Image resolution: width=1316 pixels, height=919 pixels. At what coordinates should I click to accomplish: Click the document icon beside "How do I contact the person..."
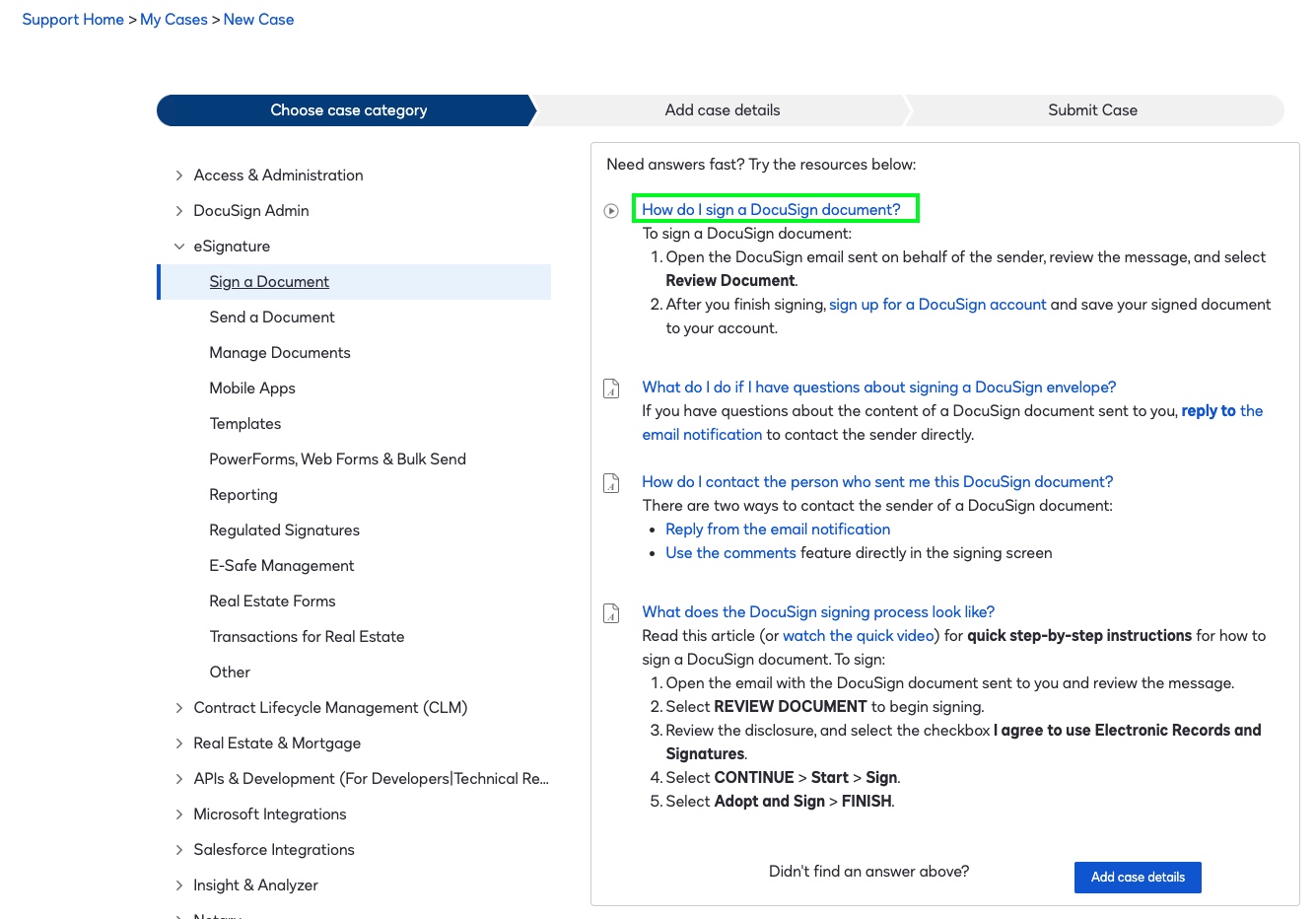[611, 483]
